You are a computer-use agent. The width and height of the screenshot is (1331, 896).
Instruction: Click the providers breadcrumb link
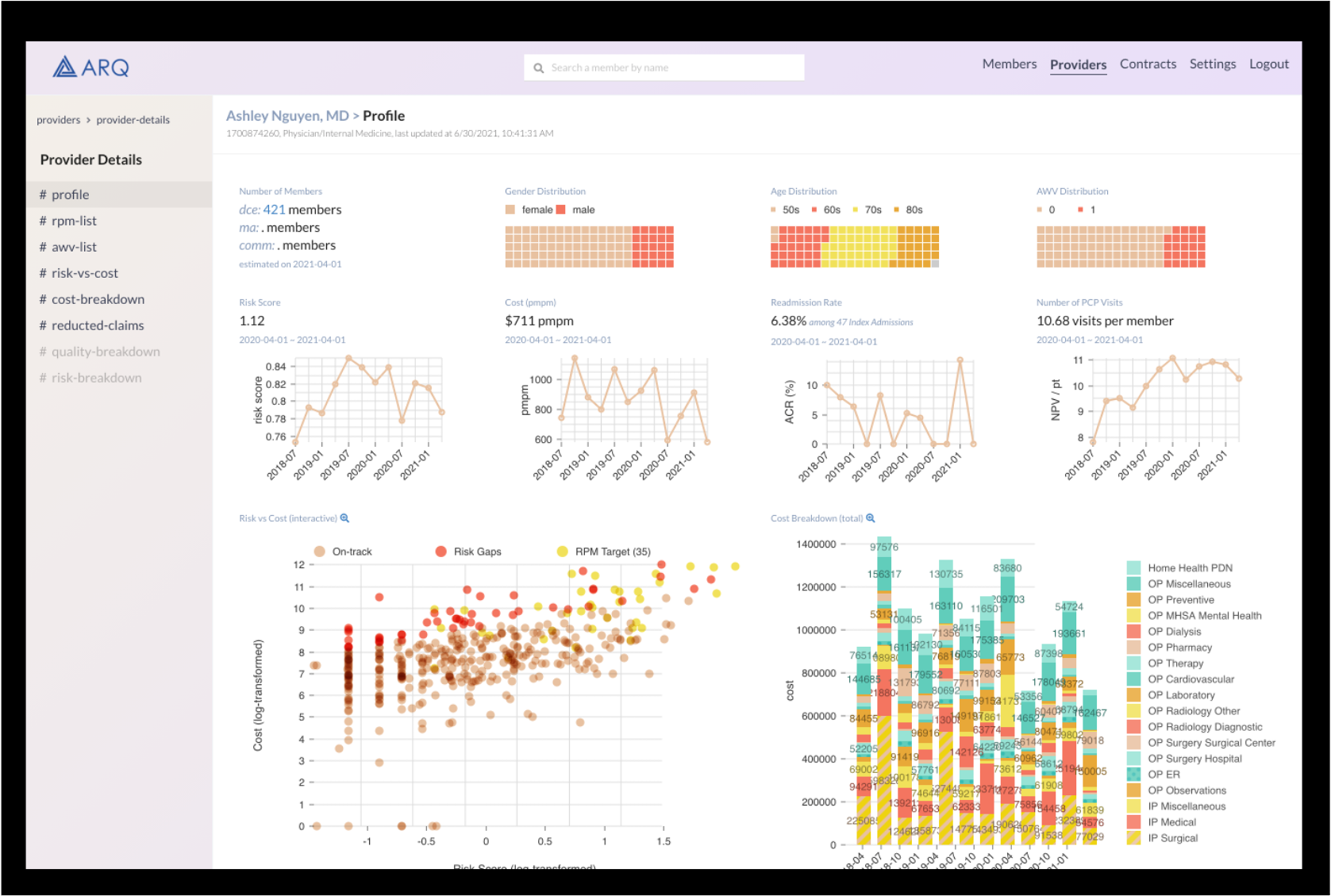point(58,120)
